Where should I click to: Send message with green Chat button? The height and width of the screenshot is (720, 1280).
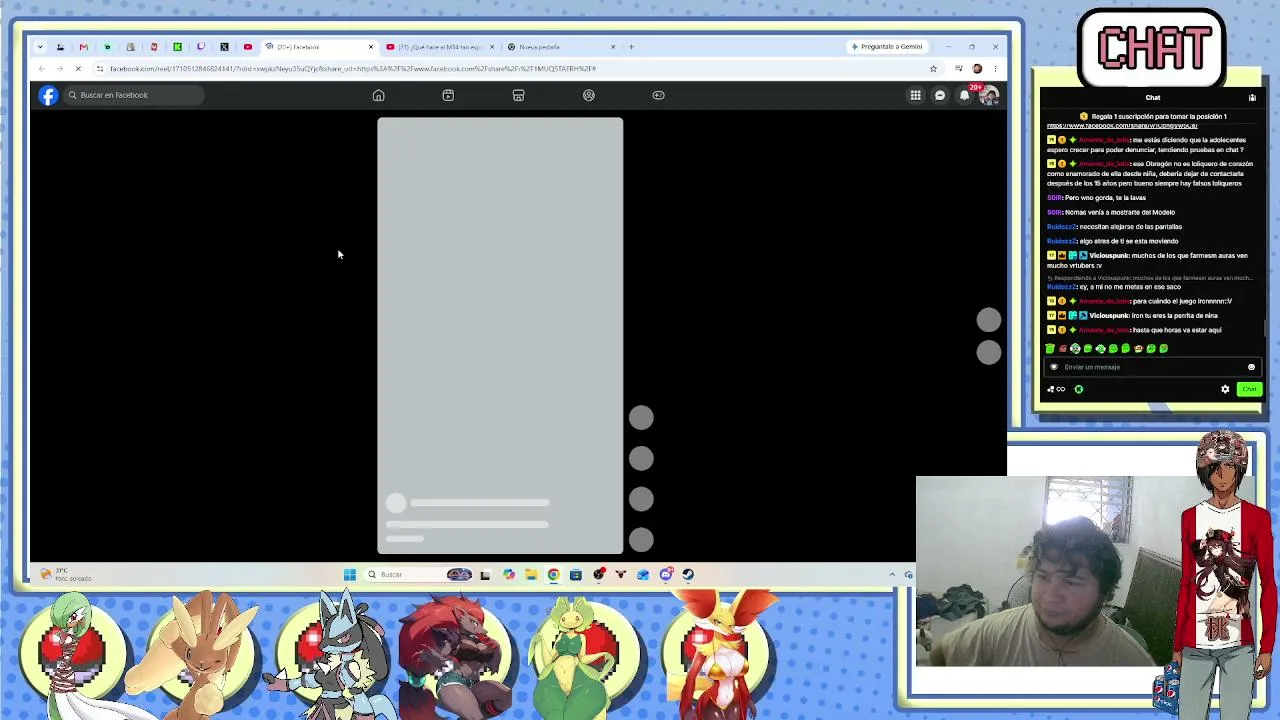click(x=1249, y=389)
